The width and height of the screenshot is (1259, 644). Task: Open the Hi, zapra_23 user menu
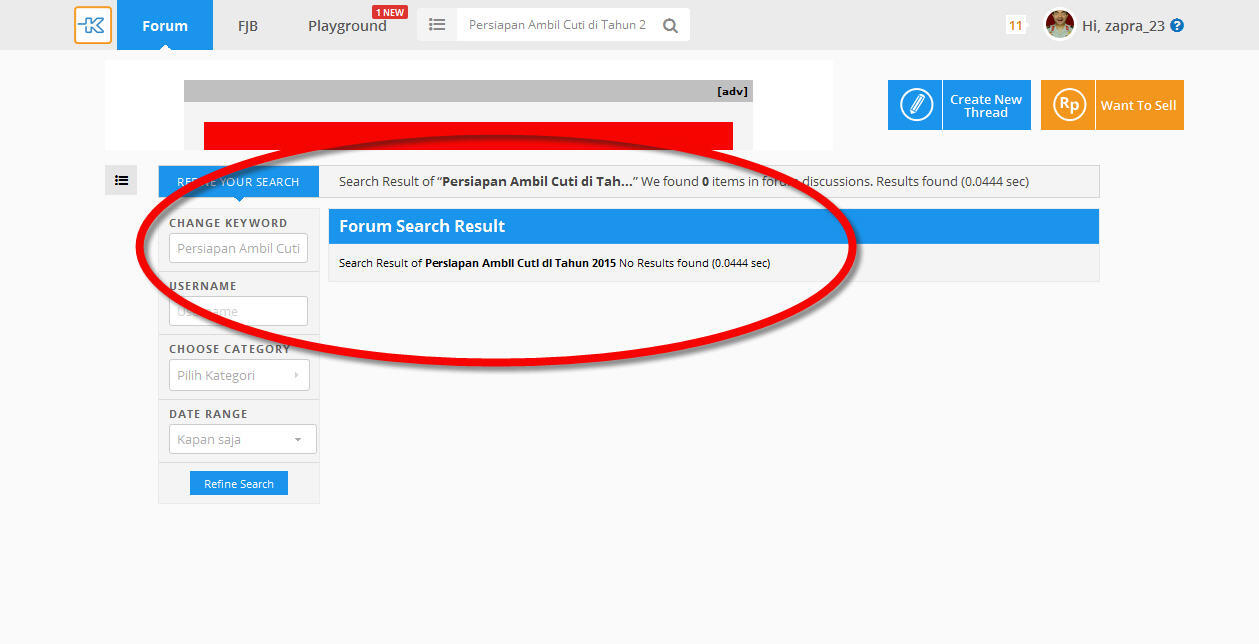click(x=1123, y=26)
